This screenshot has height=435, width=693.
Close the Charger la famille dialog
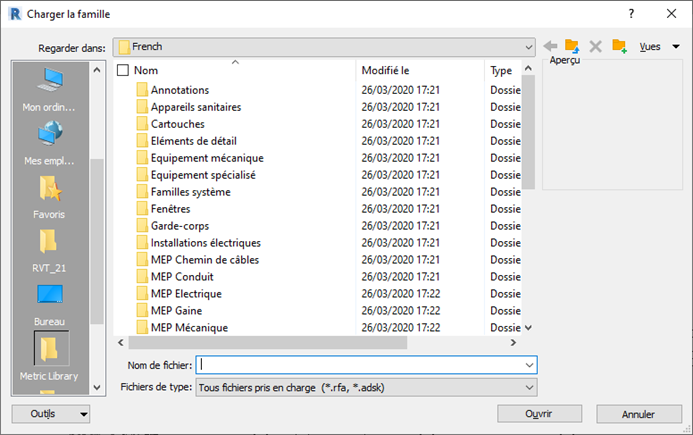coord(671,14)
